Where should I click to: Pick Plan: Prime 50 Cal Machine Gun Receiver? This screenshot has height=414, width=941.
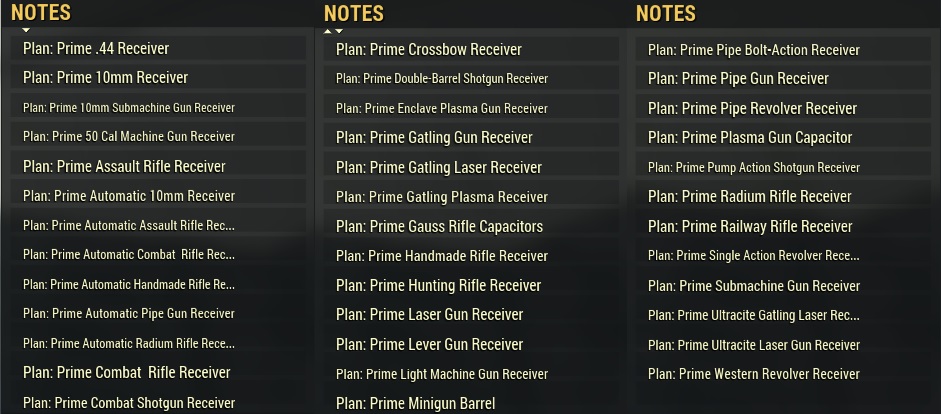pyautogui.click(x=129, y=136)
